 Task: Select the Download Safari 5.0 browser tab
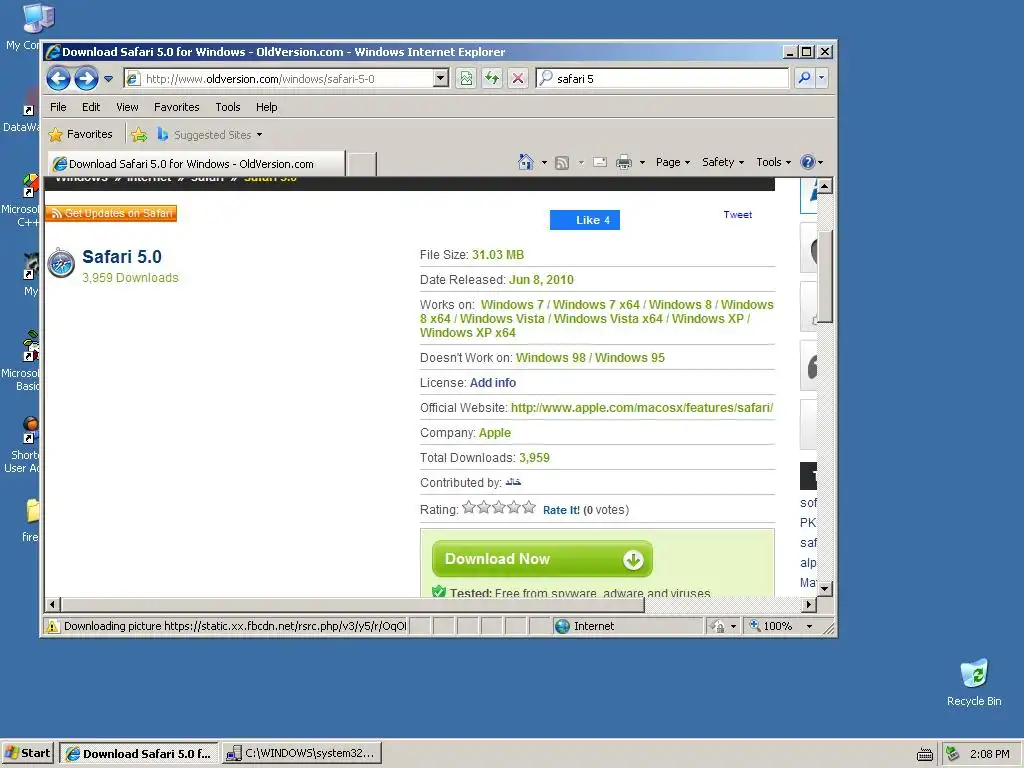(x=196, y=164)
